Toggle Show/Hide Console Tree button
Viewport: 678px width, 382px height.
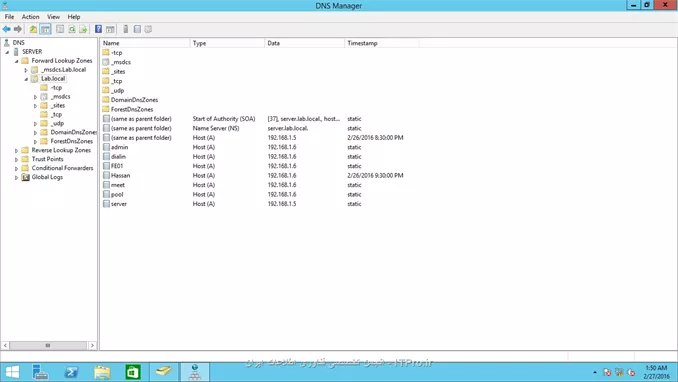(x=45, y=29)
